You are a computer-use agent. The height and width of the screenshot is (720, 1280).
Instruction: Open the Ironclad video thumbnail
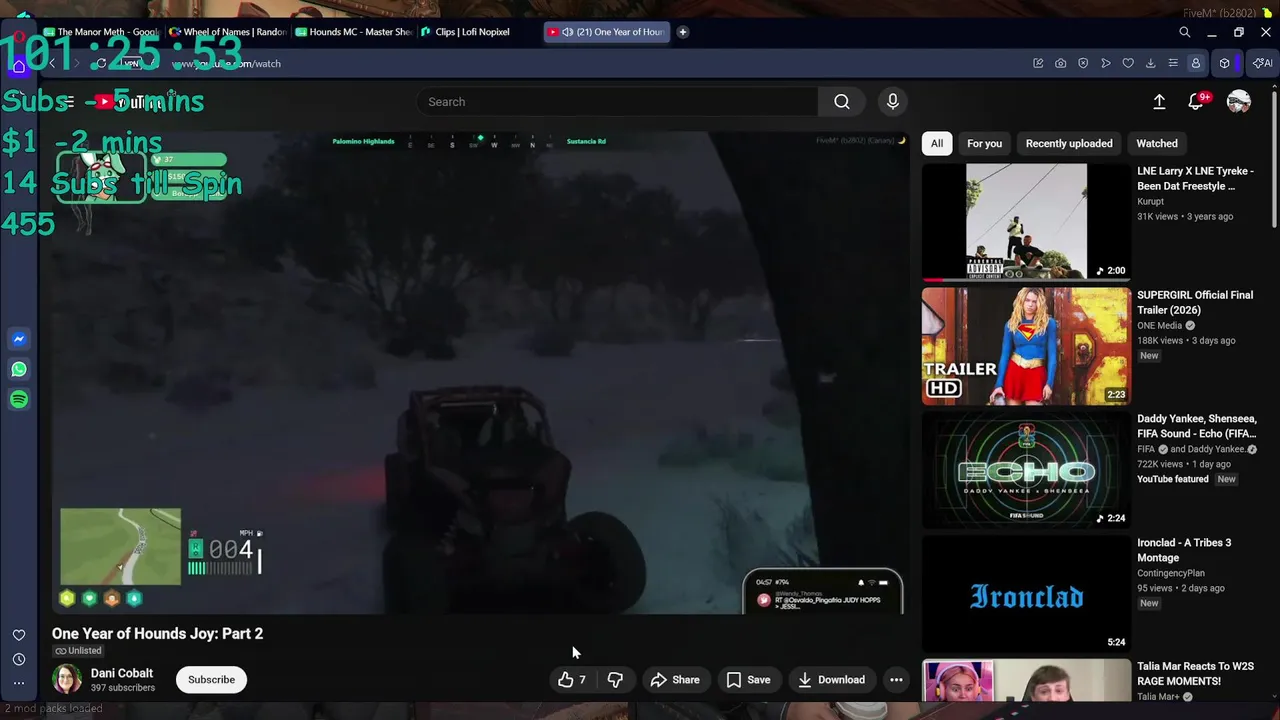tap(1026, 594)
